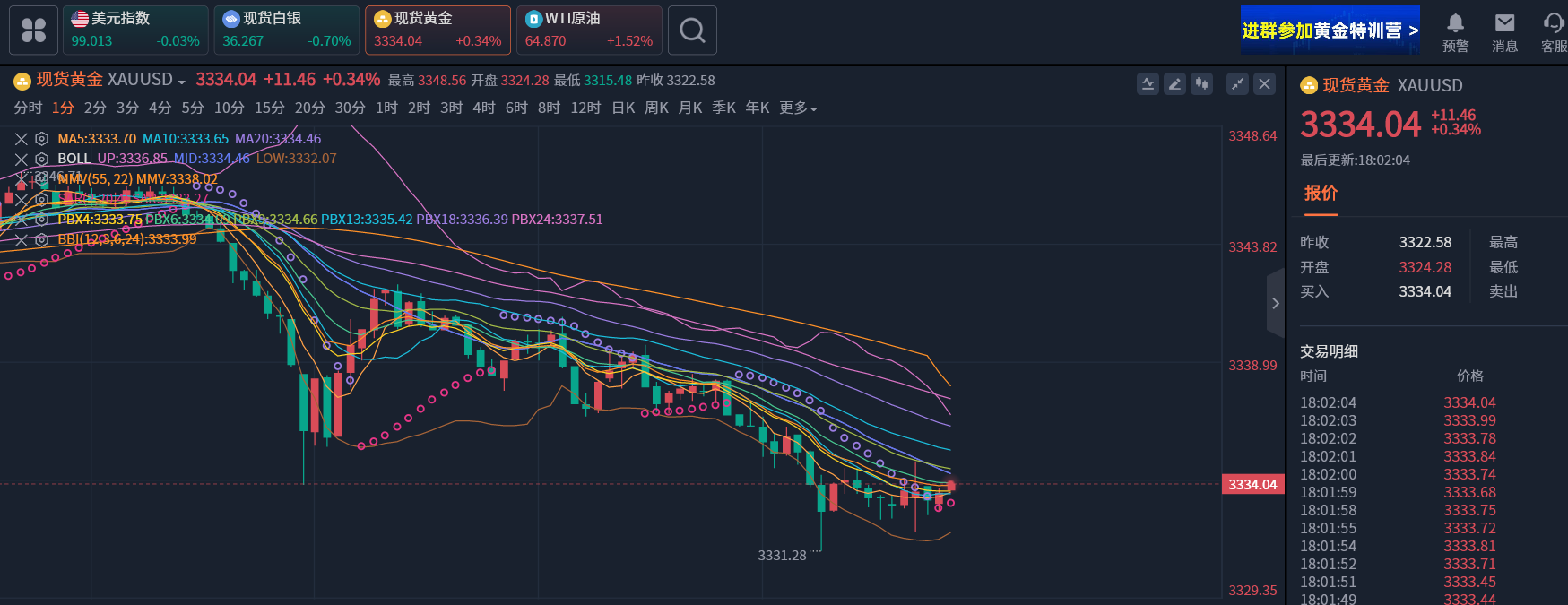Open the 消息 messages envelope
Viewport: 1568px width, 605px height.
coord(1504,31)
